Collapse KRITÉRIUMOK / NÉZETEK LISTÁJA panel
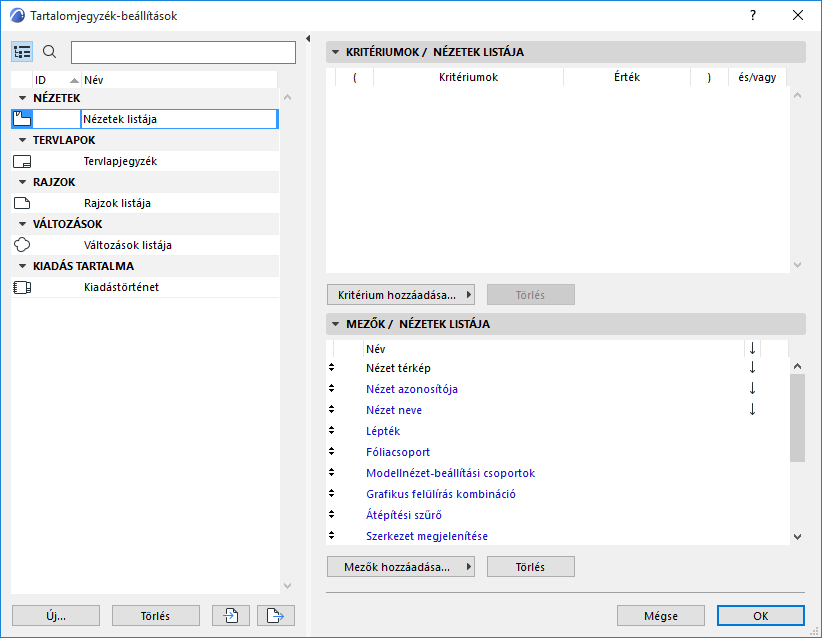Viewport: 822px width, 638px height. tap(336, 52)
